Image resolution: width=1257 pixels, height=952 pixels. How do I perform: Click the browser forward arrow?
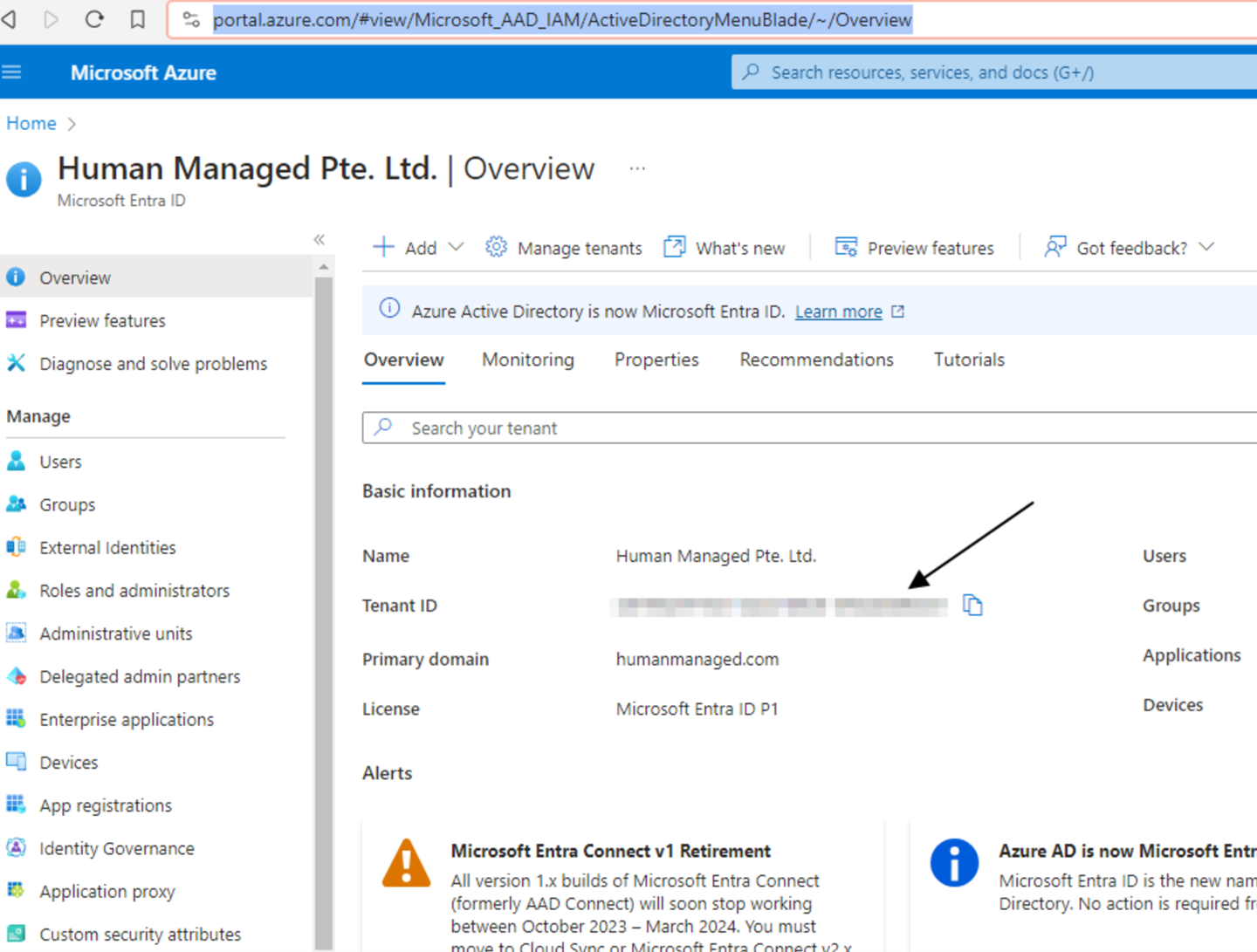51,19
